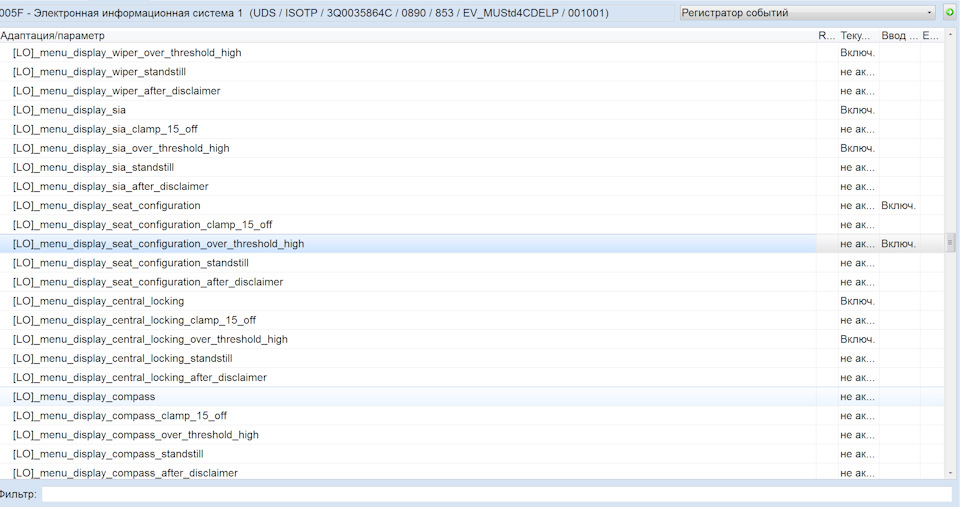Viewport: 960px width, 507px height.
Task: Select row menu_display_compass_standstill
Action: pyautogui.click(x=471, y=454)
